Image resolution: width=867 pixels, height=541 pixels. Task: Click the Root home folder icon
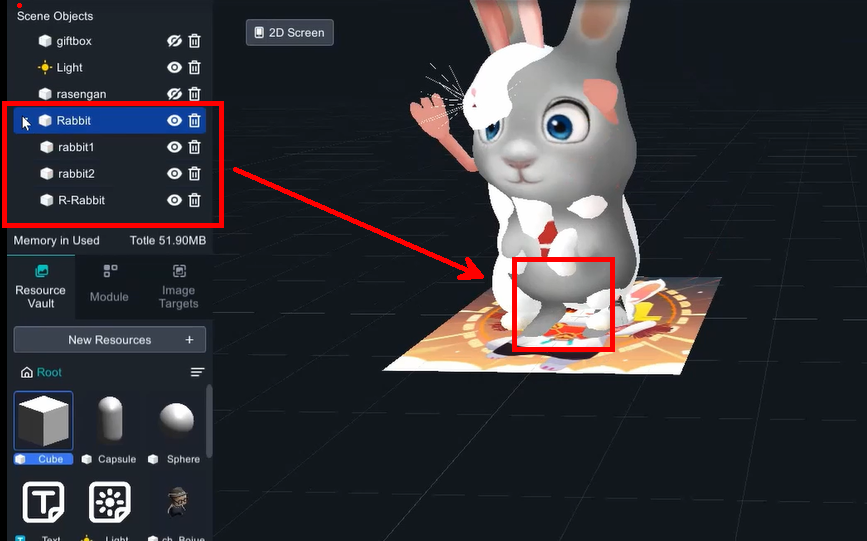(27, 372)
